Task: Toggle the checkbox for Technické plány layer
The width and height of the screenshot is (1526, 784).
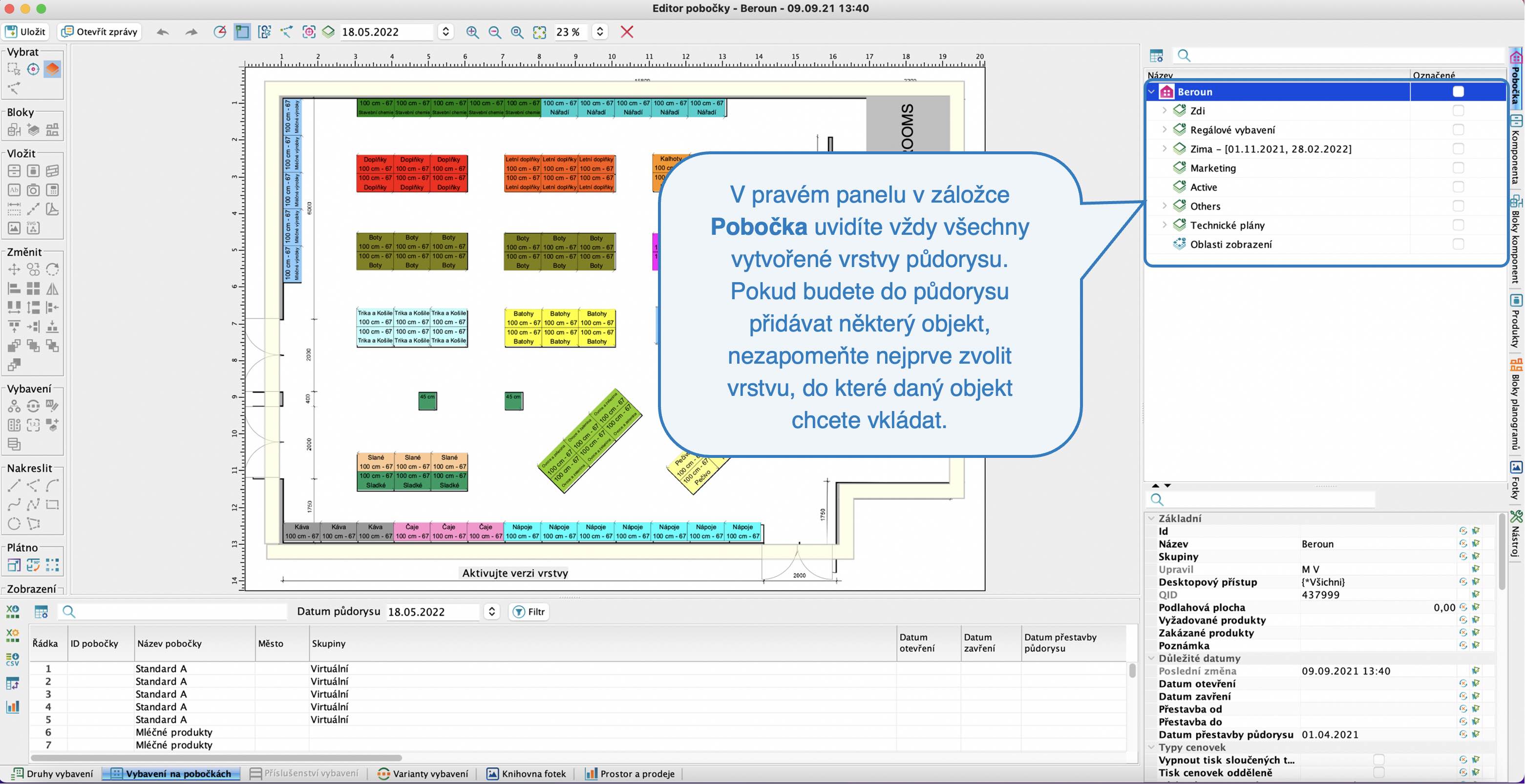Action: click(1458, 225)
